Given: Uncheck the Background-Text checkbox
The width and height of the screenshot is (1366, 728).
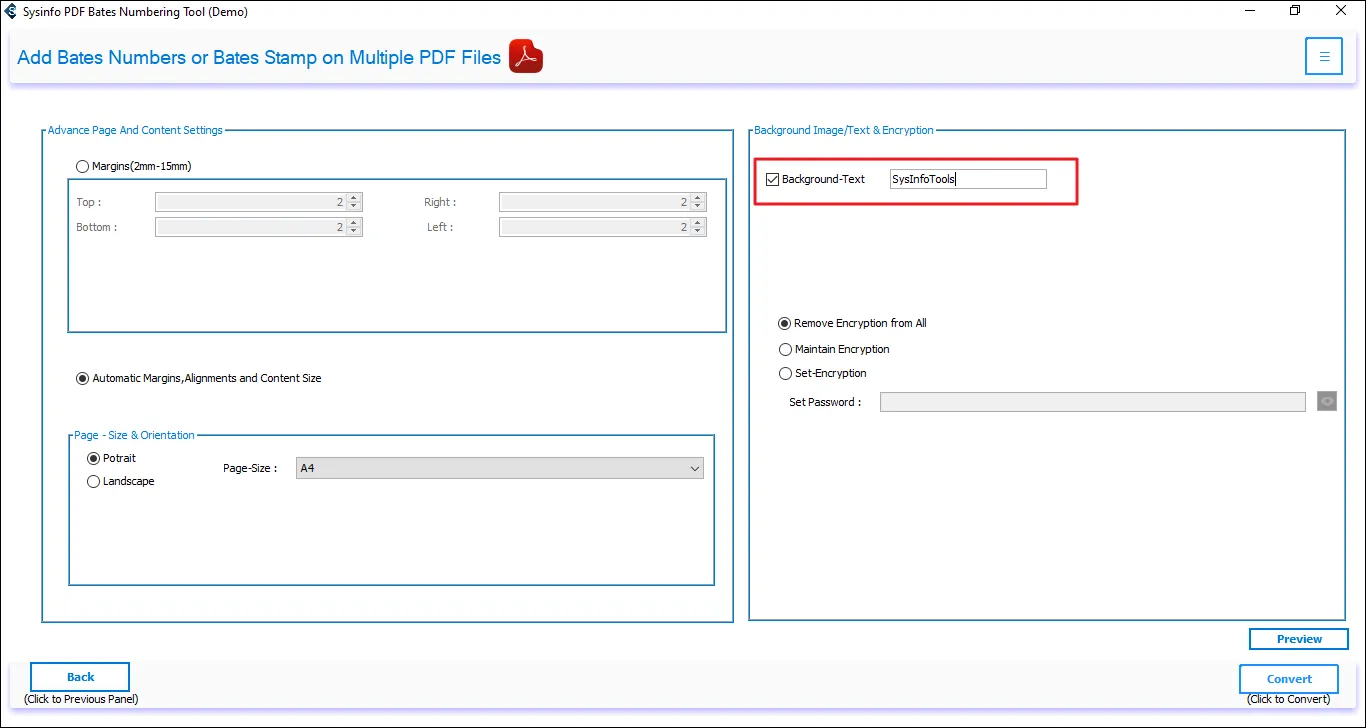Looking at the screenshot, I should [x=772, y=179].
